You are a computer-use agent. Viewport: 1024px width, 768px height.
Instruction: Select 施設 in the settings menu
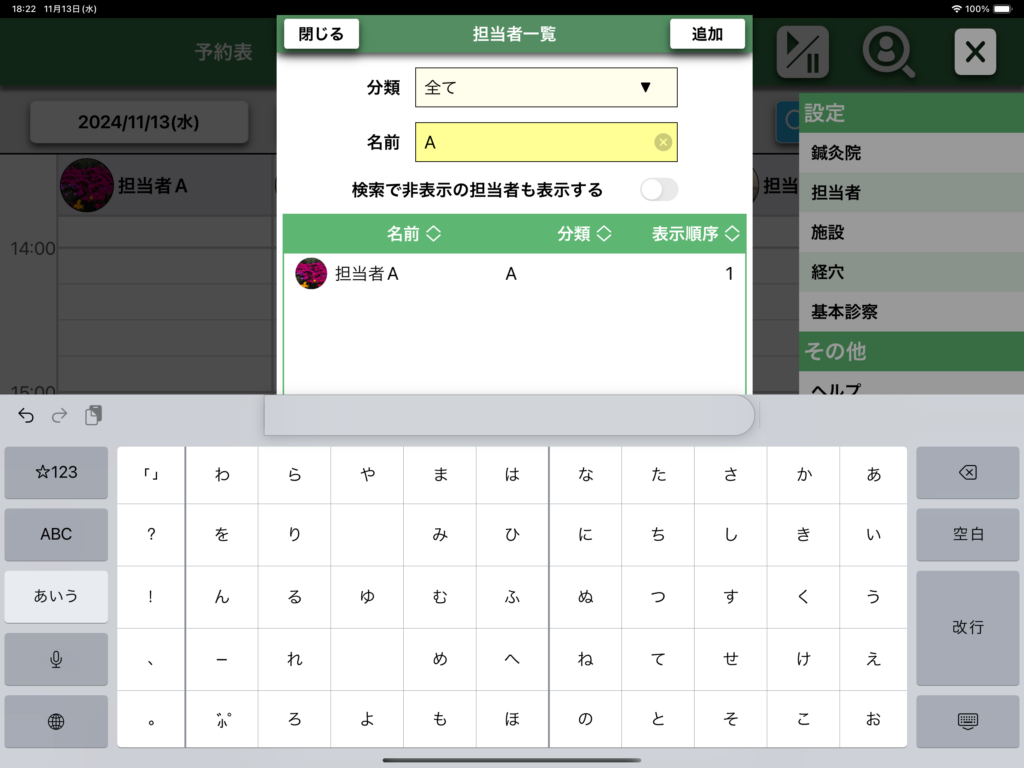coord(828,232)
